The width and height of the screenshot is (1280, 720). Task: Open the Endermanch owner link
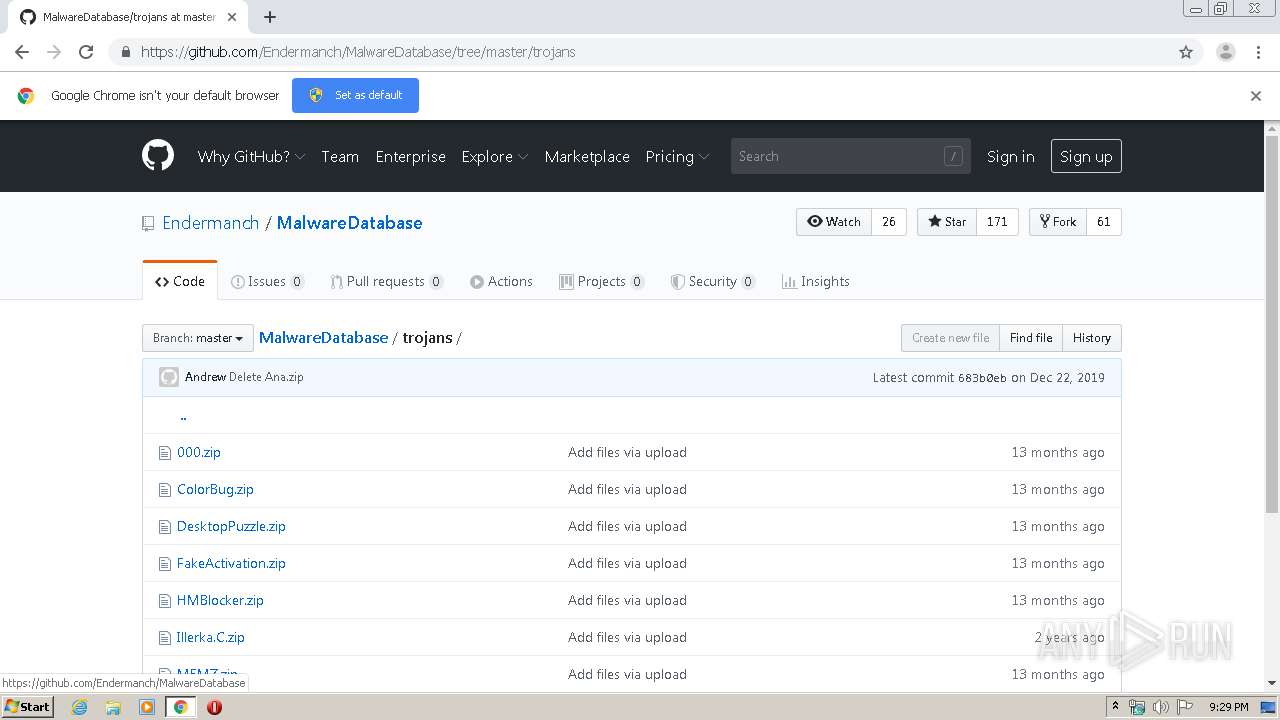(210, 223)
